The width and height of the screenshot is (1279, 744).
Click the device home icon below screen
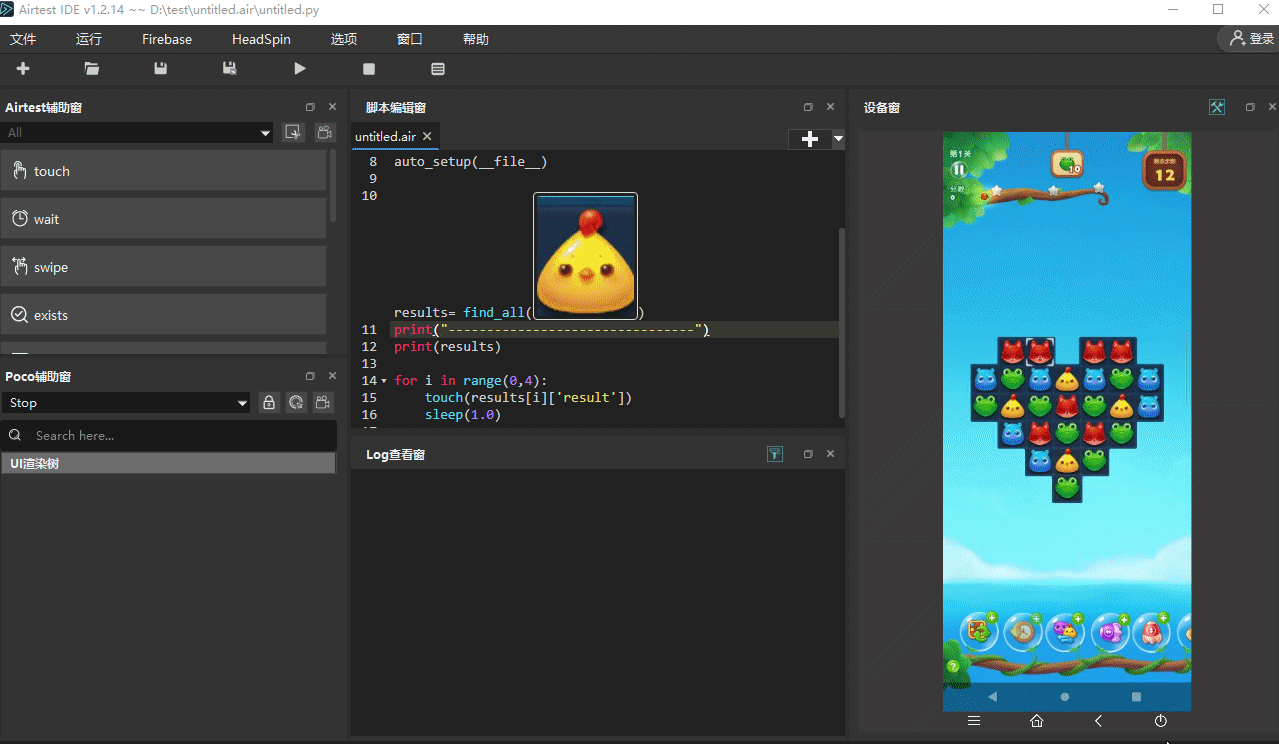click(x=1036, y=720)
